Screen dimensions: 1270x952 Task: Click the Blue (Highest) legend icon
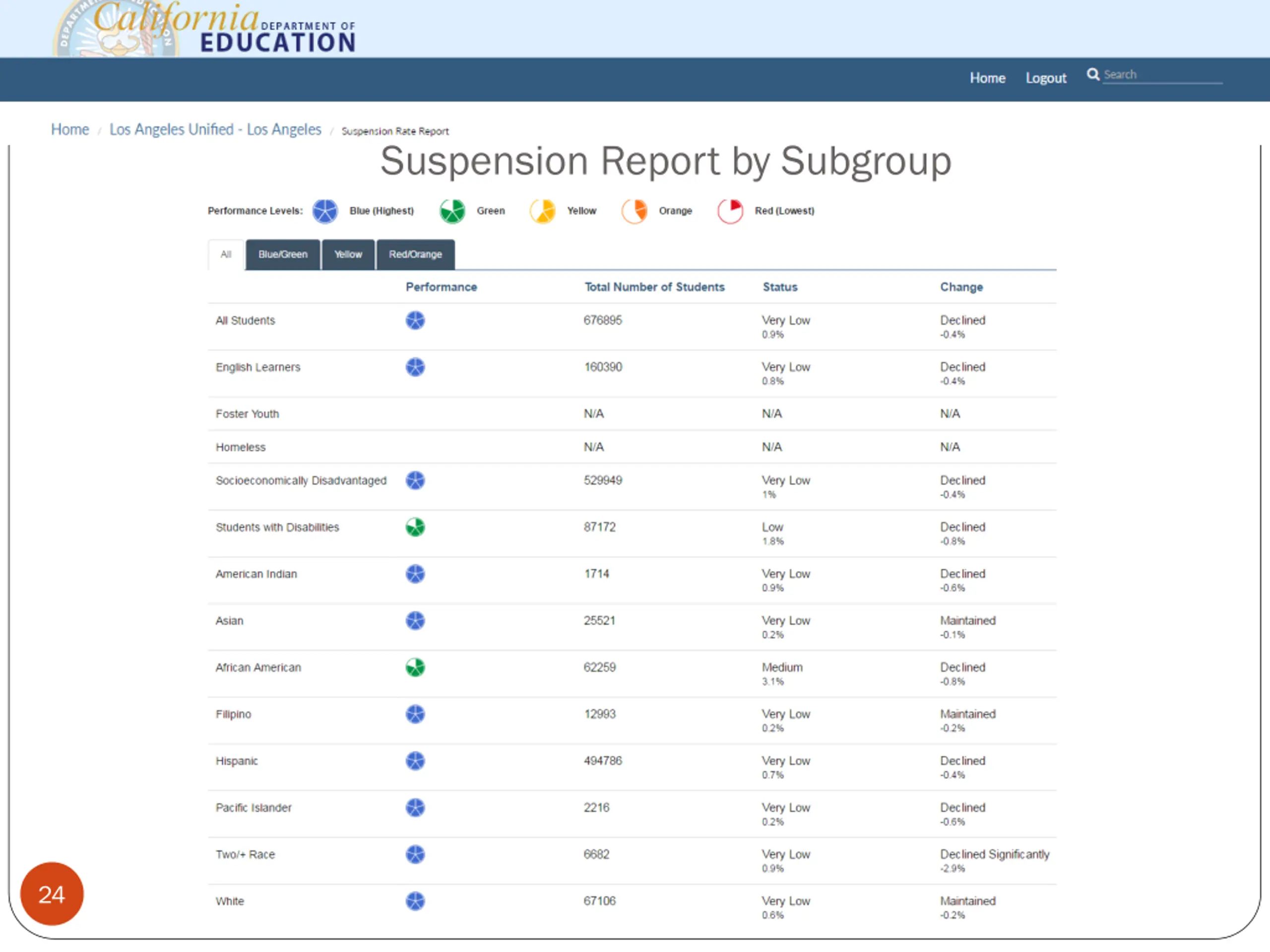pos(325,211)
